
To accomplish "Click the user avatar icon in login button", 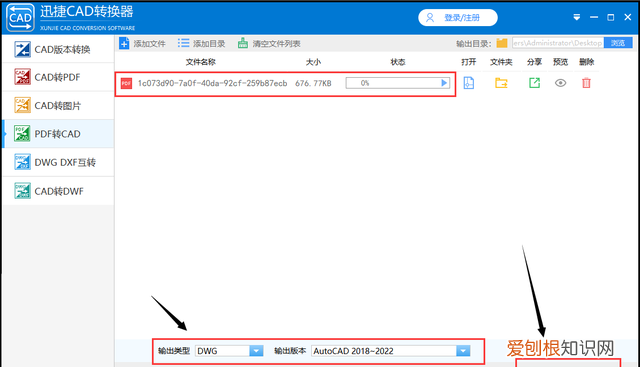I will coord(430,18).
